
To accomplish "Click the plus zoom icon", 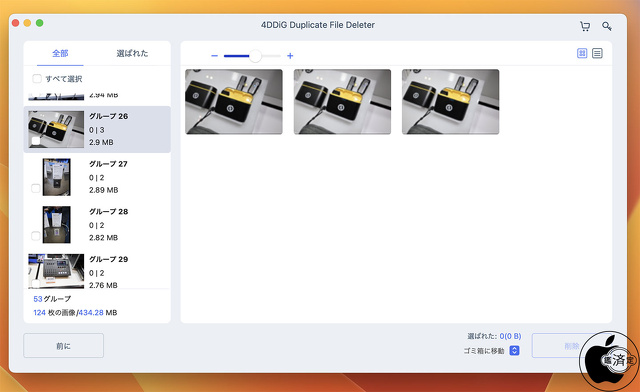I will [x=290, y=56].
